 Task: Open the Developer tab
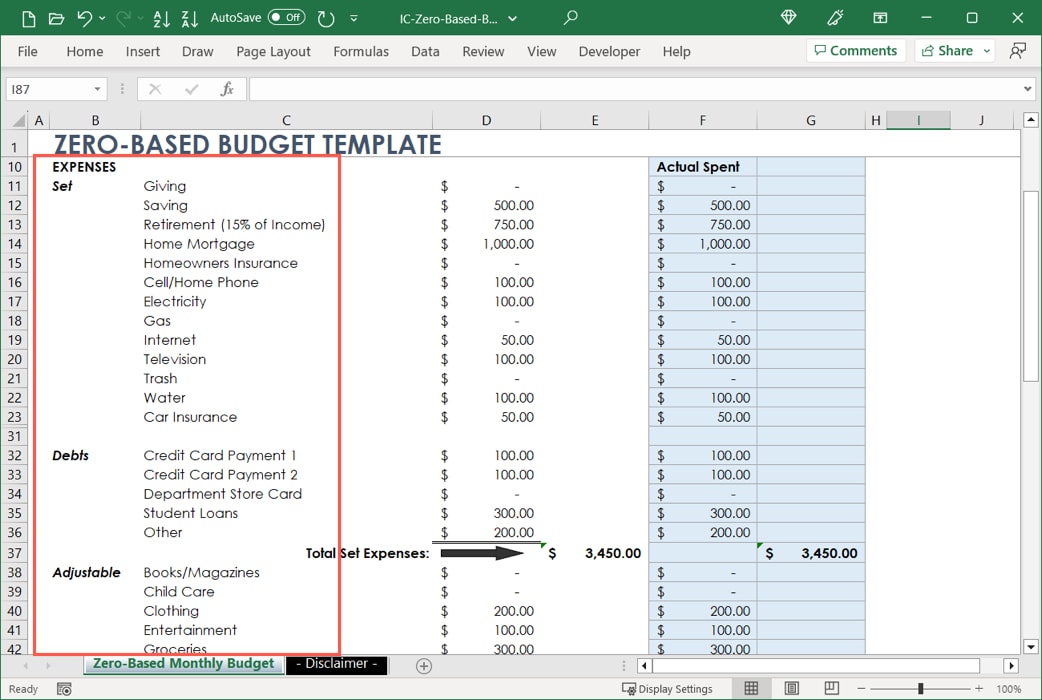609,51
